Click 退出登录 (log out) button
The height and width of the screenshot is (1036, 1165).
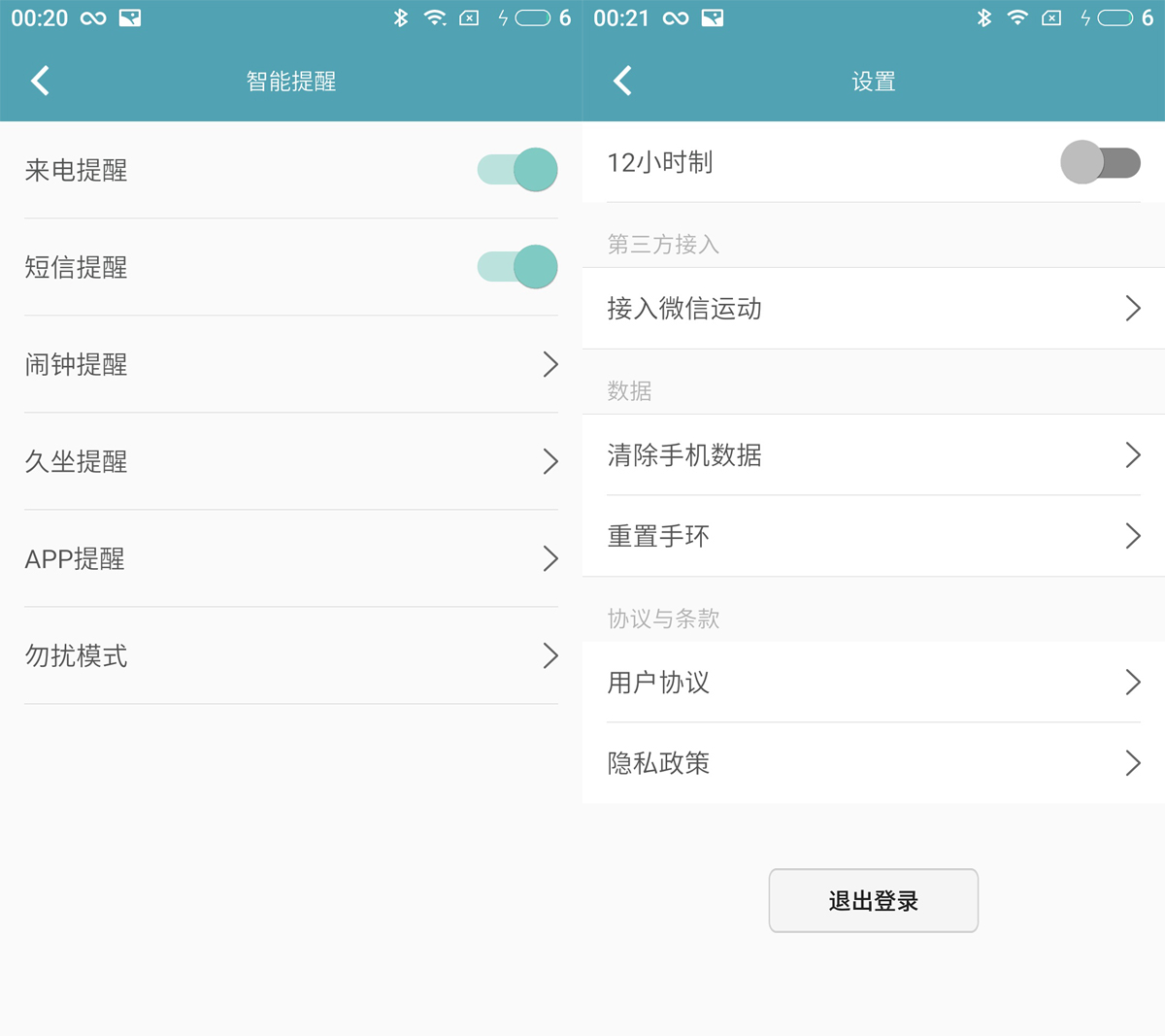pos(873,900)
